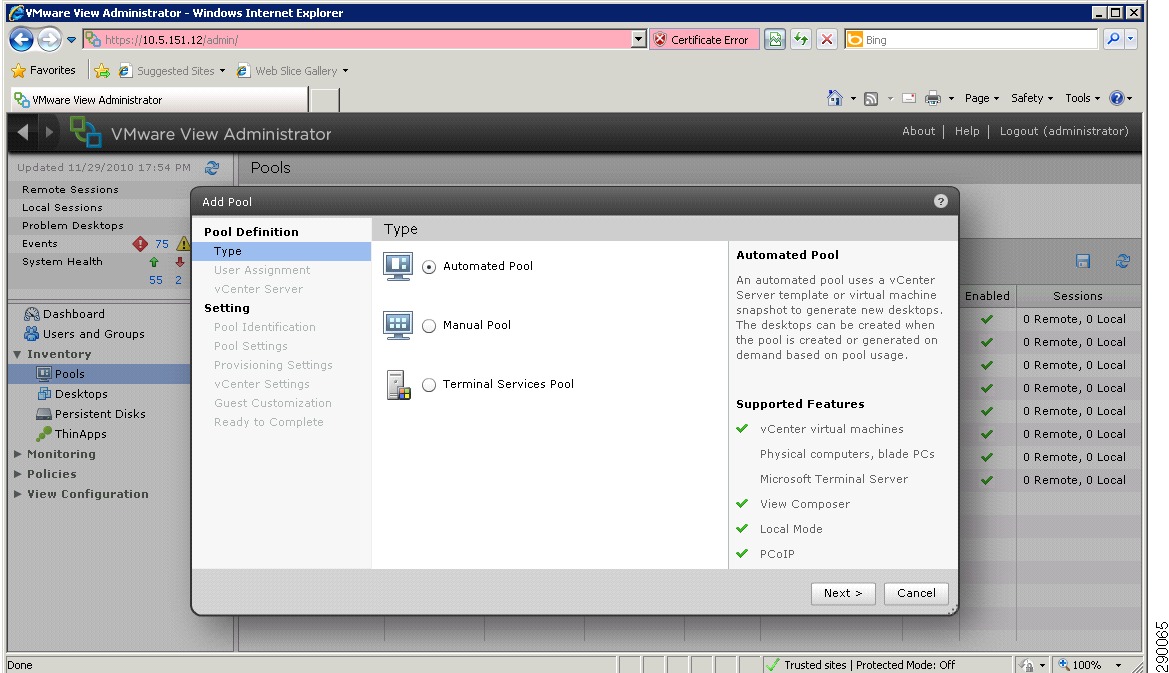Screen dimensions: 1169x673
Task: Click Logout (administrator) link
Action: pyautogui.click(x=1064, y=131)
